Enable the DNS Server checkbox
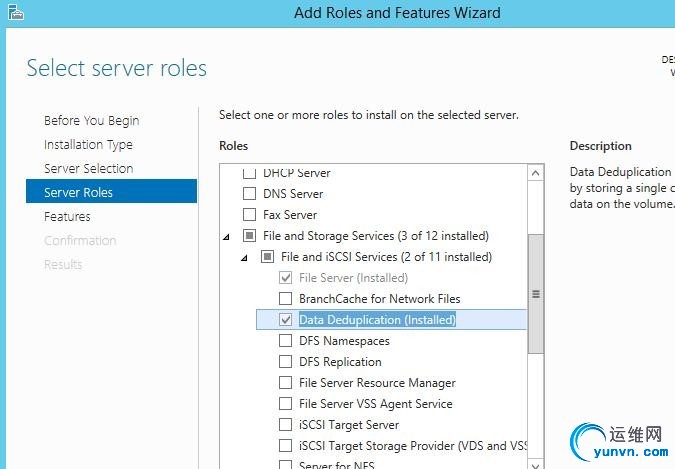 pyautogui.click(x=250, y=194)
